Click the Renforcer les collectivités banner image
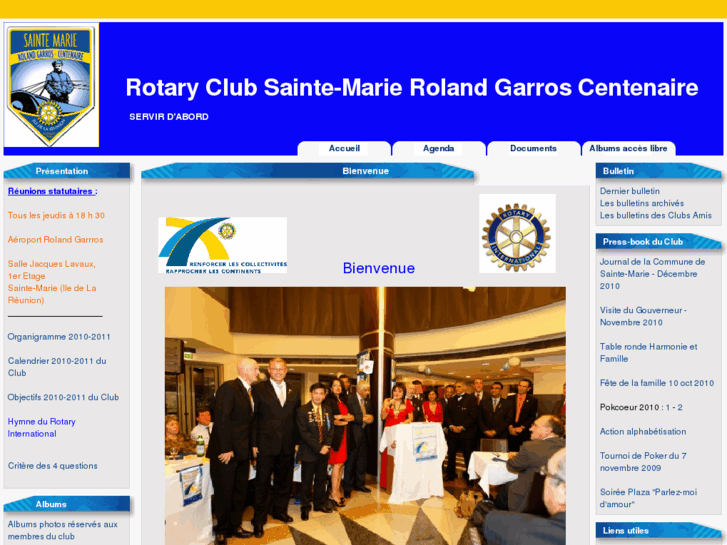 222,245
